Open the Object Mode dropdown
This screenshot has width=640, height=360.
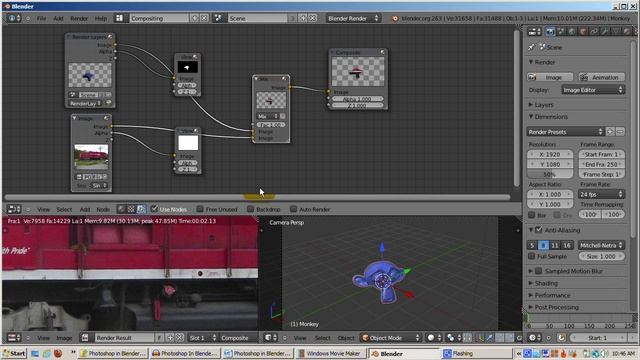point(391,338)
